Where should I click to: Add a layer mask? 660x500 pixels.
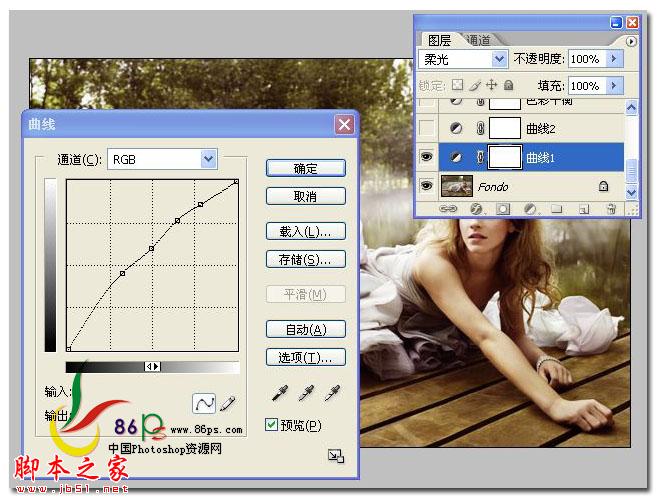503,209
